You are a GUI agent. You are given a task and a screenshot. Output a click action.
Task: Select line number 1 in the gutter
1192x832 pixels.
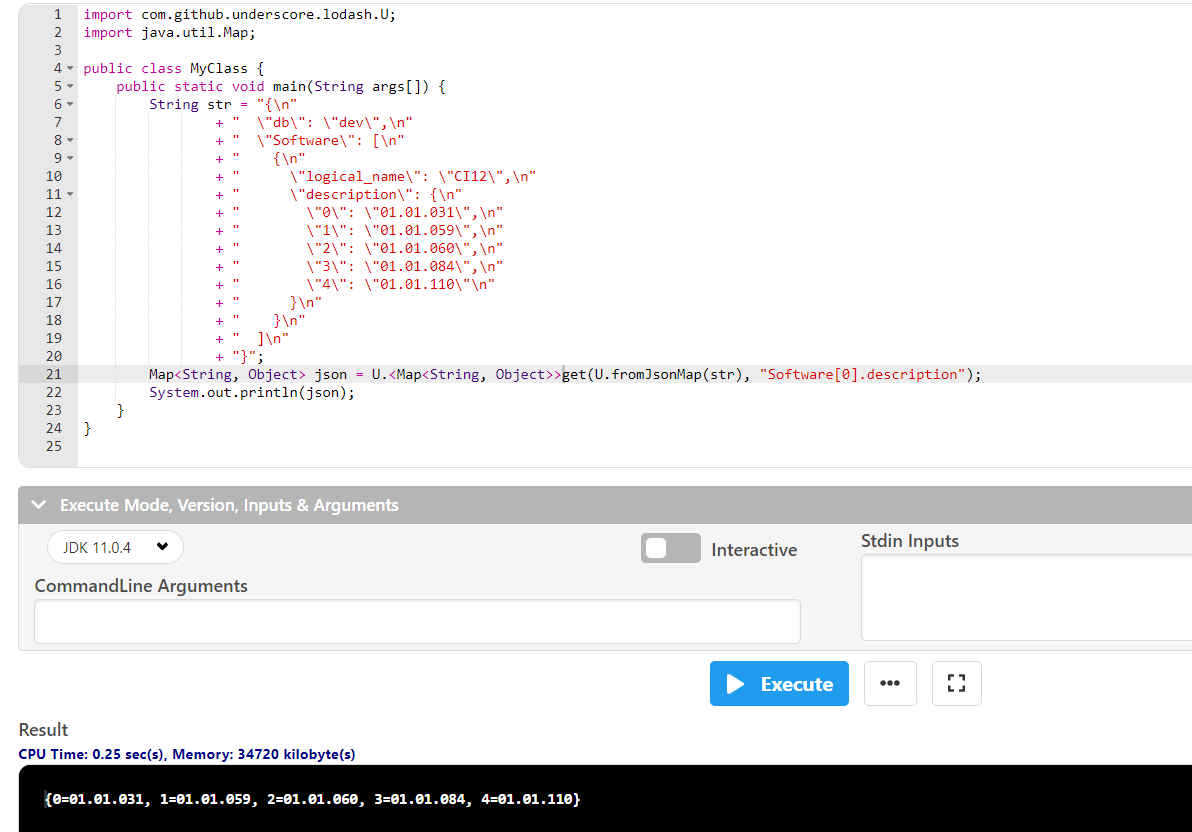pyautogui.click(x=57, y=15)
